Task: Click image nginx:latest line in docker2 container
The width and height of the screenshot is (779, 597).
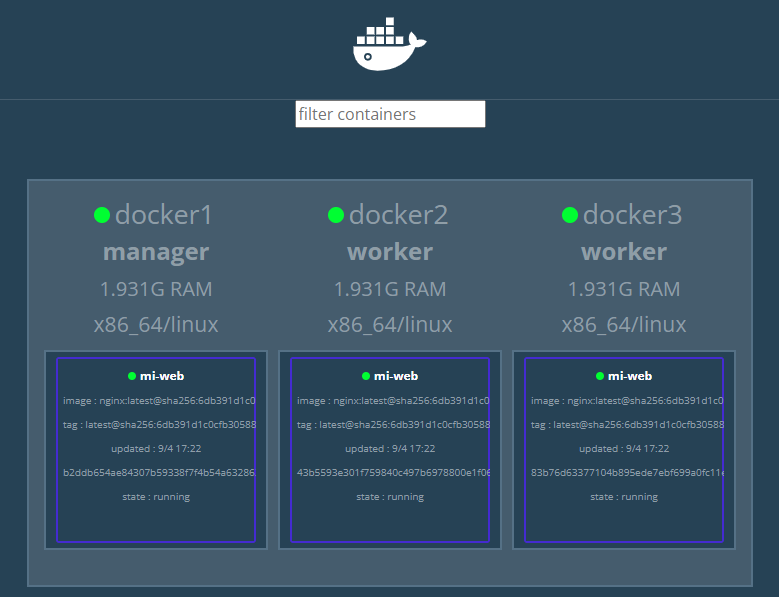Action: coord(393,401)
